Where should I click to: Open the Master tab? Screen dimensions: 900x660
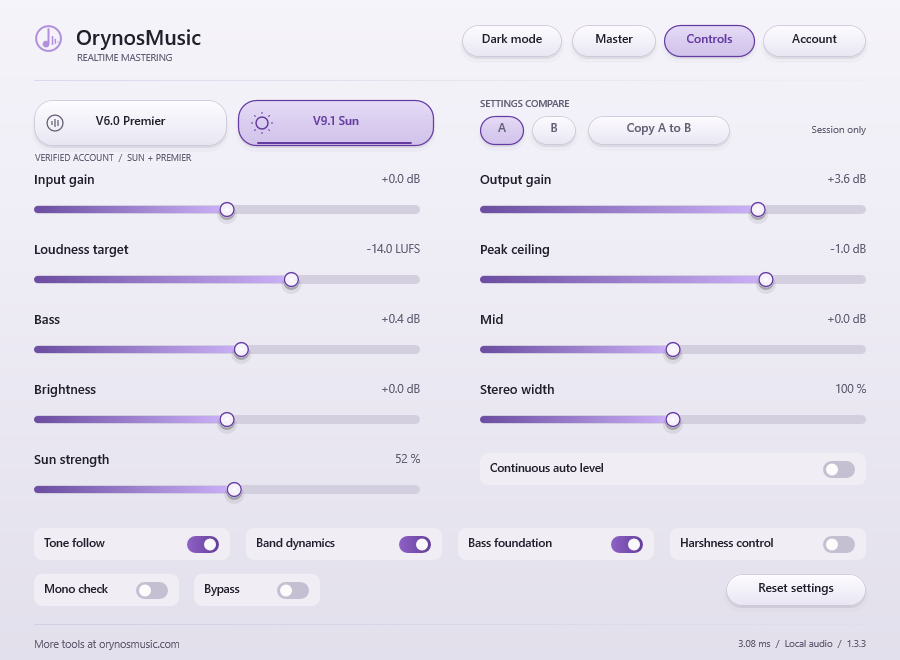[614, 40]
